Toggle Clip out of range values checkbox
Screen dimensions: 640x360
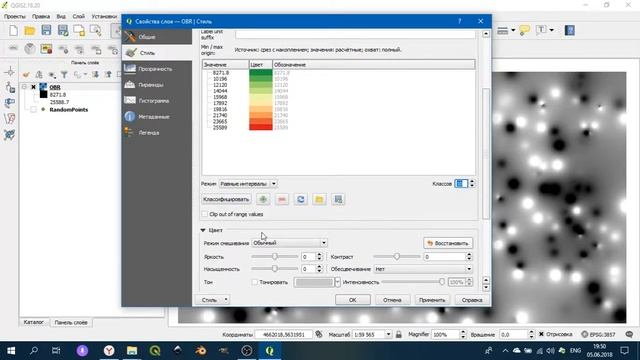point(205,214)
